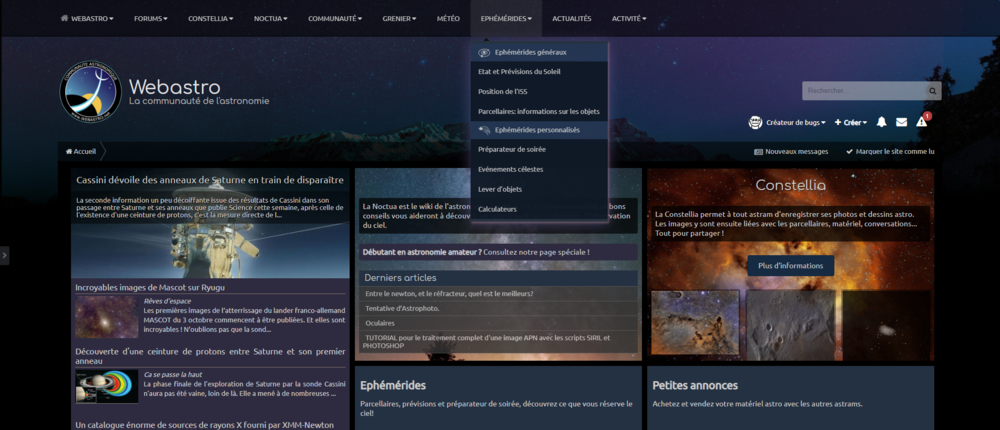
Task: Click Marquer le site comme lu
Action: click(890, 152)
